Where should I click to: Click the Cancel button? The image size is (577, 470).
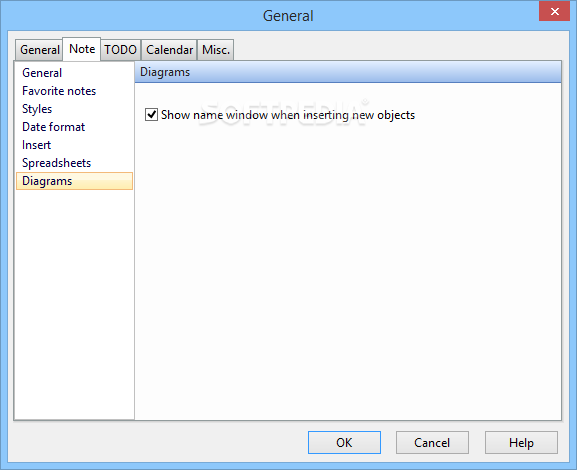(432, 442)
